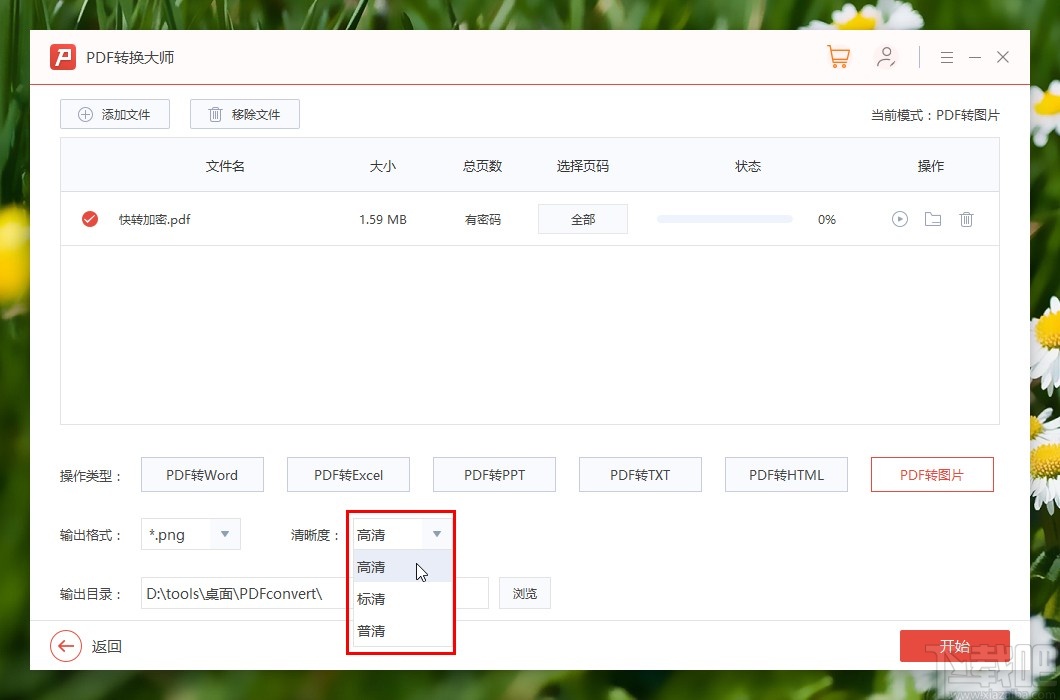Uncheck the 快转加密.pdf file checkbox

coord(90,219)
